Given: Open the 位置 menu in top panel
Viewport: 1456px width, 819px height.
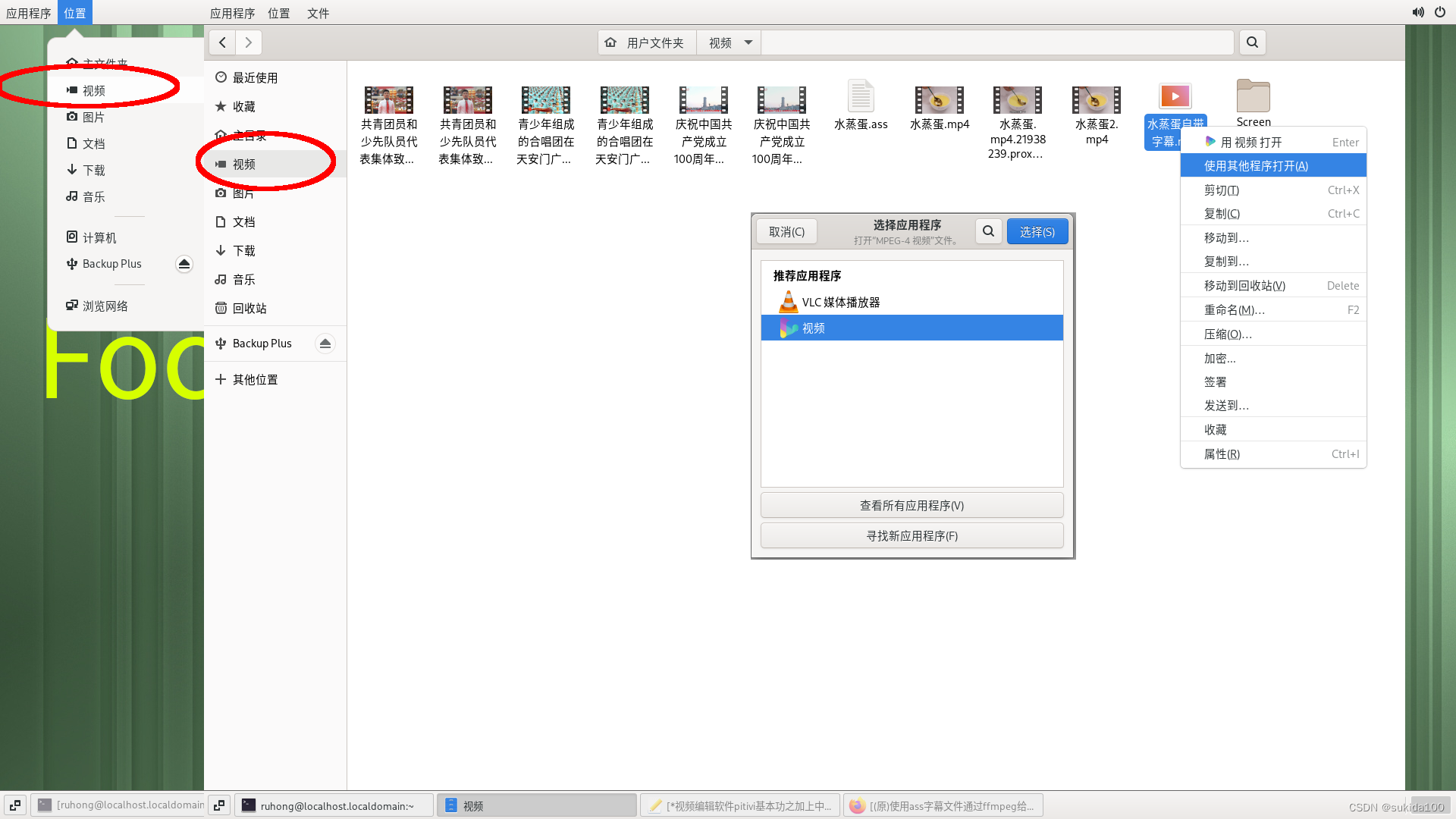Looking at the screenshot, I should [x=278, y=13].
